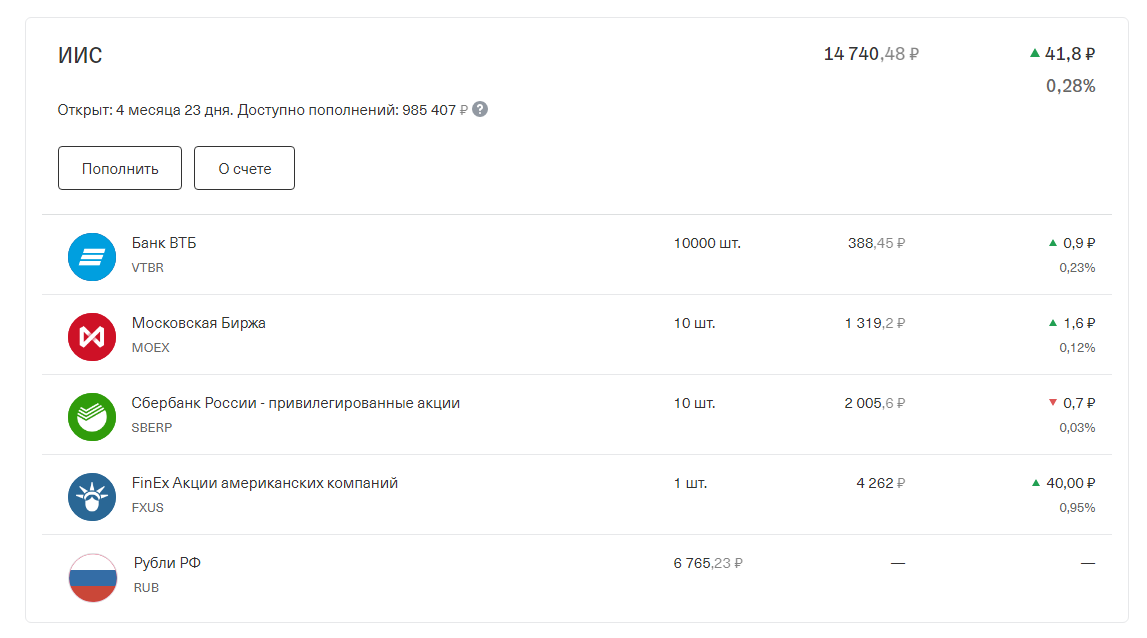Click the Russian flag ruble icon
Viewport: 1147px width, 638px height.
(92, 577)
